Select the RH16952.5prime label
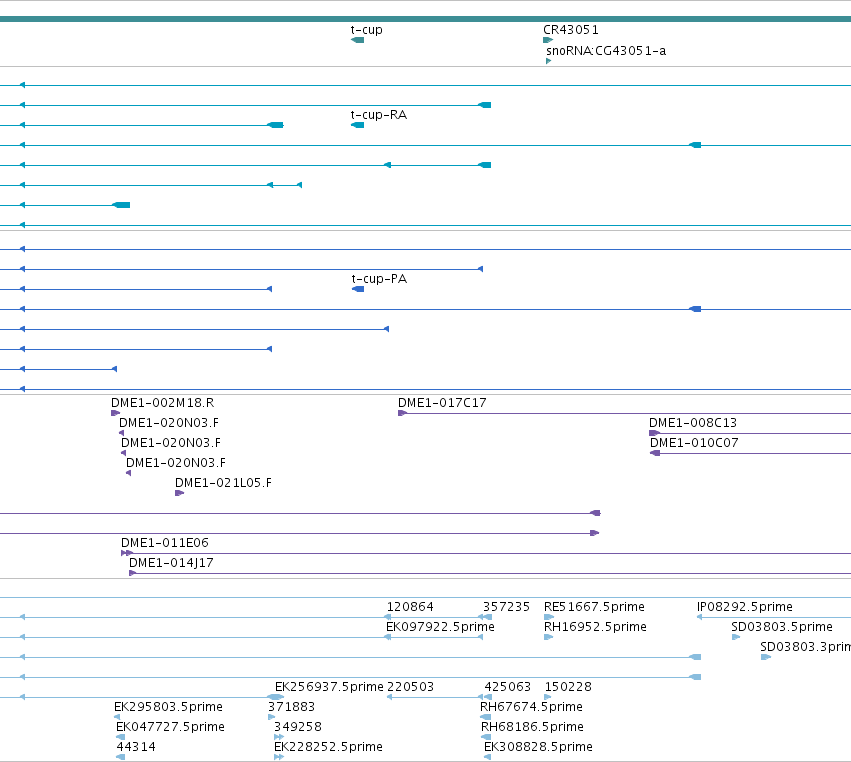This screenshot has width=851, height=762. (595, 627)
